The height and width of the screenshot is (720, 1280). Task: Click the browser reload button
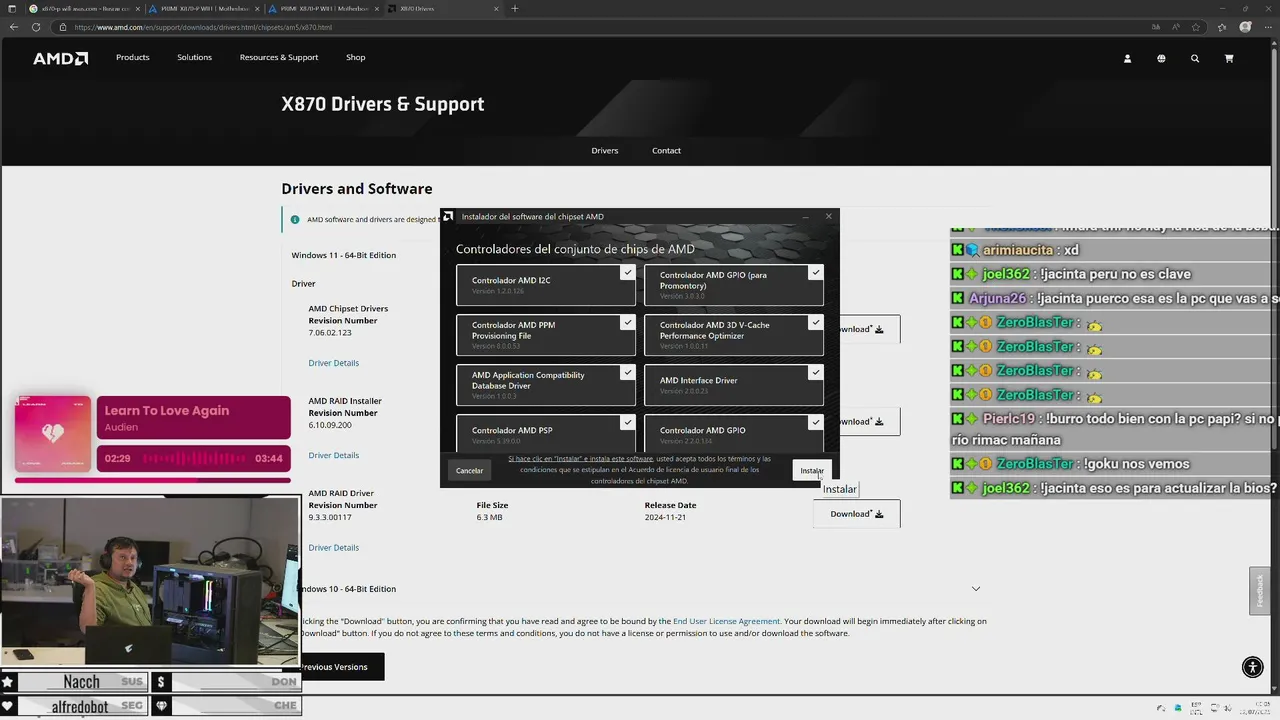36,27
